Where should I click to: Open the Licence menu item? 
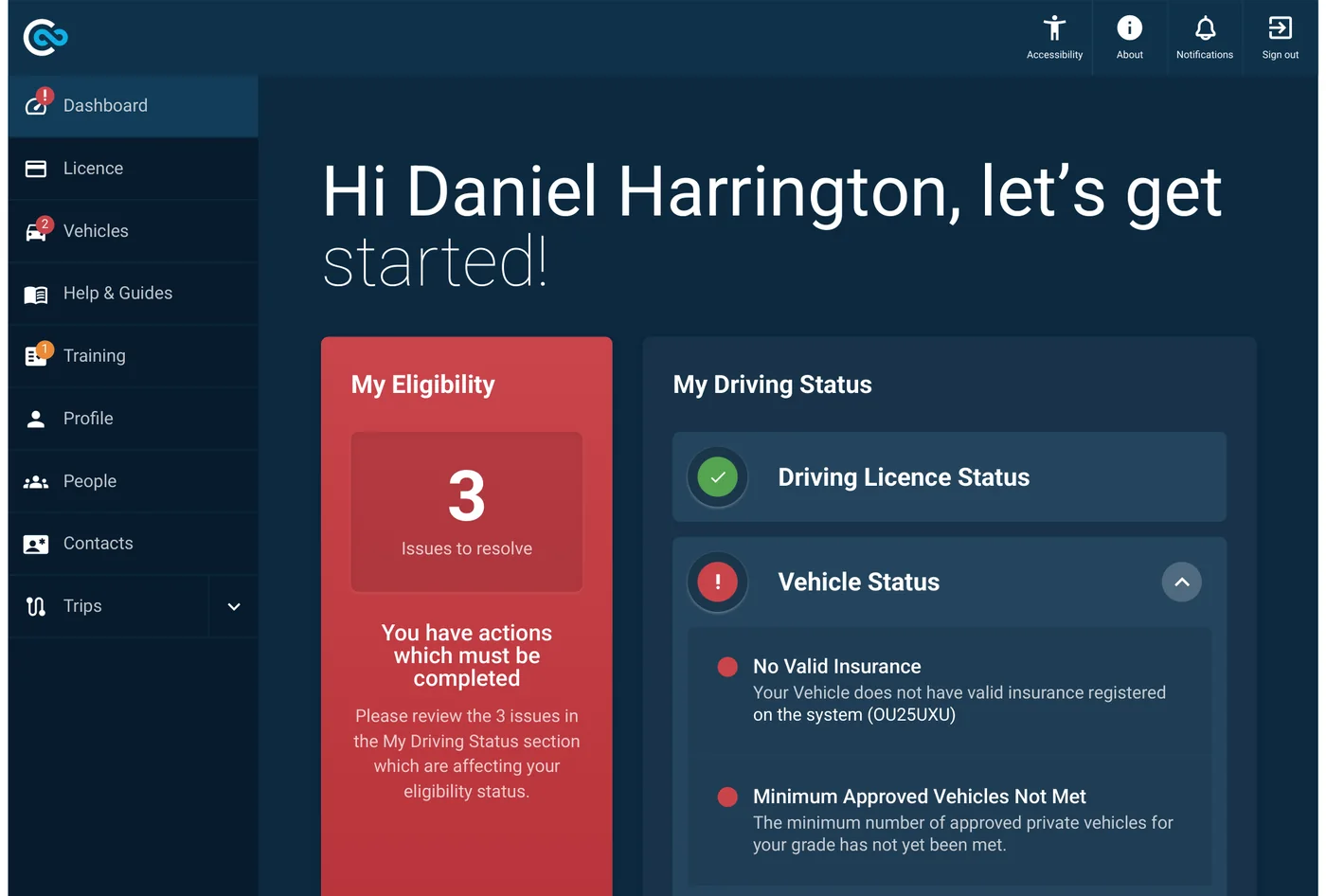[133, 169]
